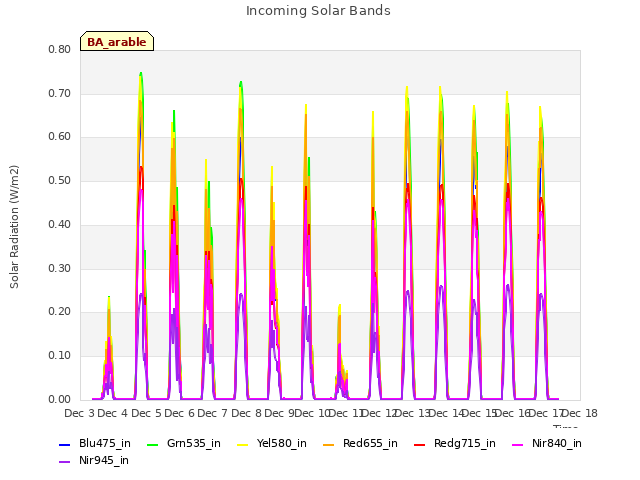640x480 pixels.
Task: Click the yellow Yel580_in legend swatch
Action: (x=242, y=444)
